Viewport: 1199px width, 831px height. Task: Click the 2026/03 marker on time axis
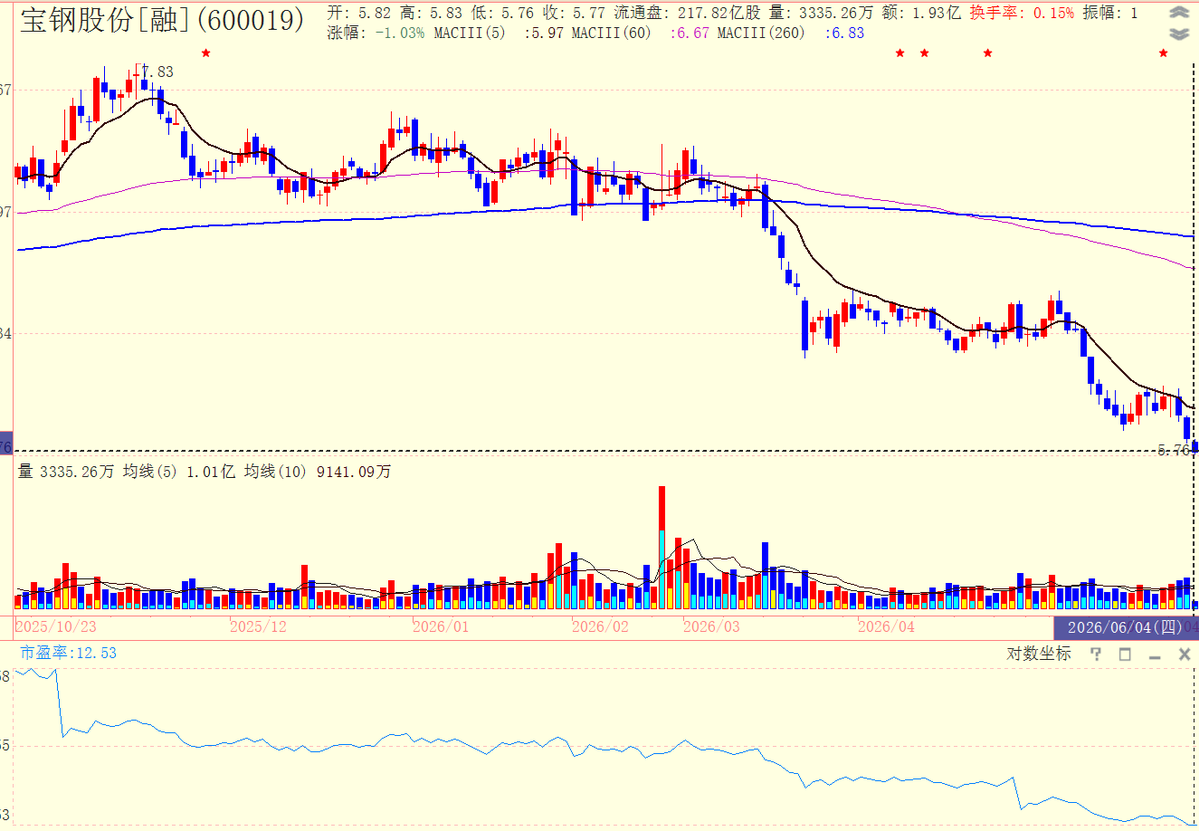(711, 628)
